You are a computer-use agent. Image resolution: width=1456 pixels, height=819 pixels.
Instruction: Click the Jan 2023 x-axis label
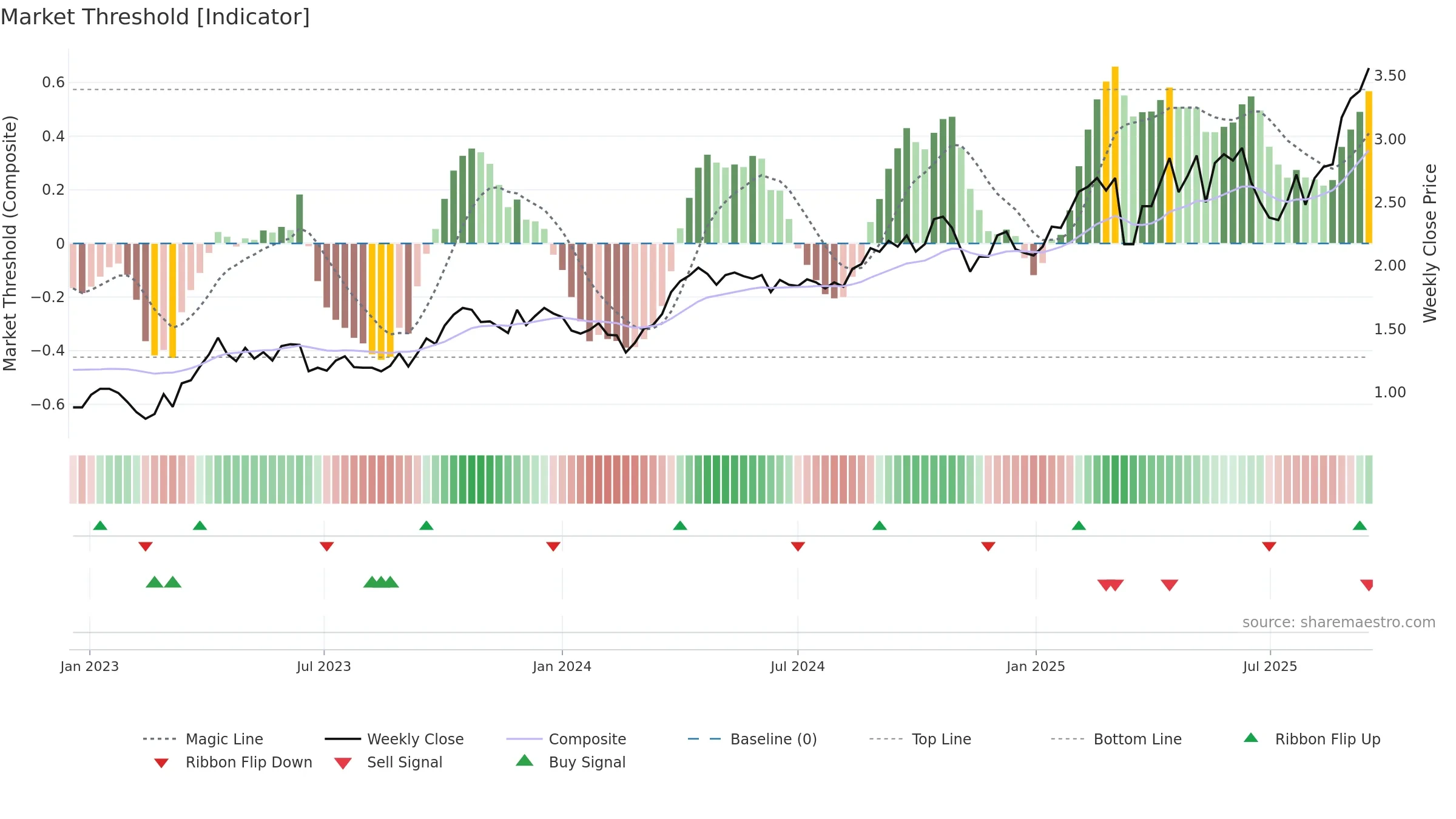tap(90, 666)
